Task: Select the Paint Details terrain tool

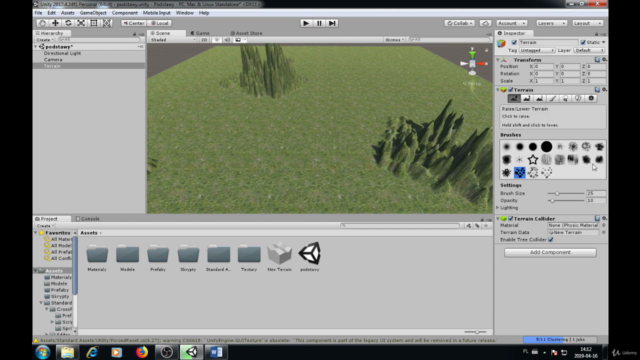Action: (x=578, y=98)
